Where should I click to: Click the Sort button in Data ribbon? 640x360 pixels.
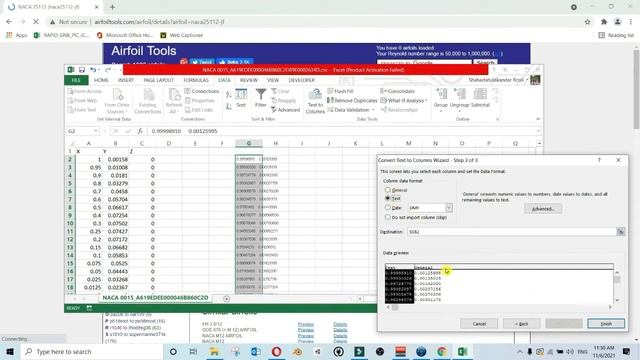point(241,99)
